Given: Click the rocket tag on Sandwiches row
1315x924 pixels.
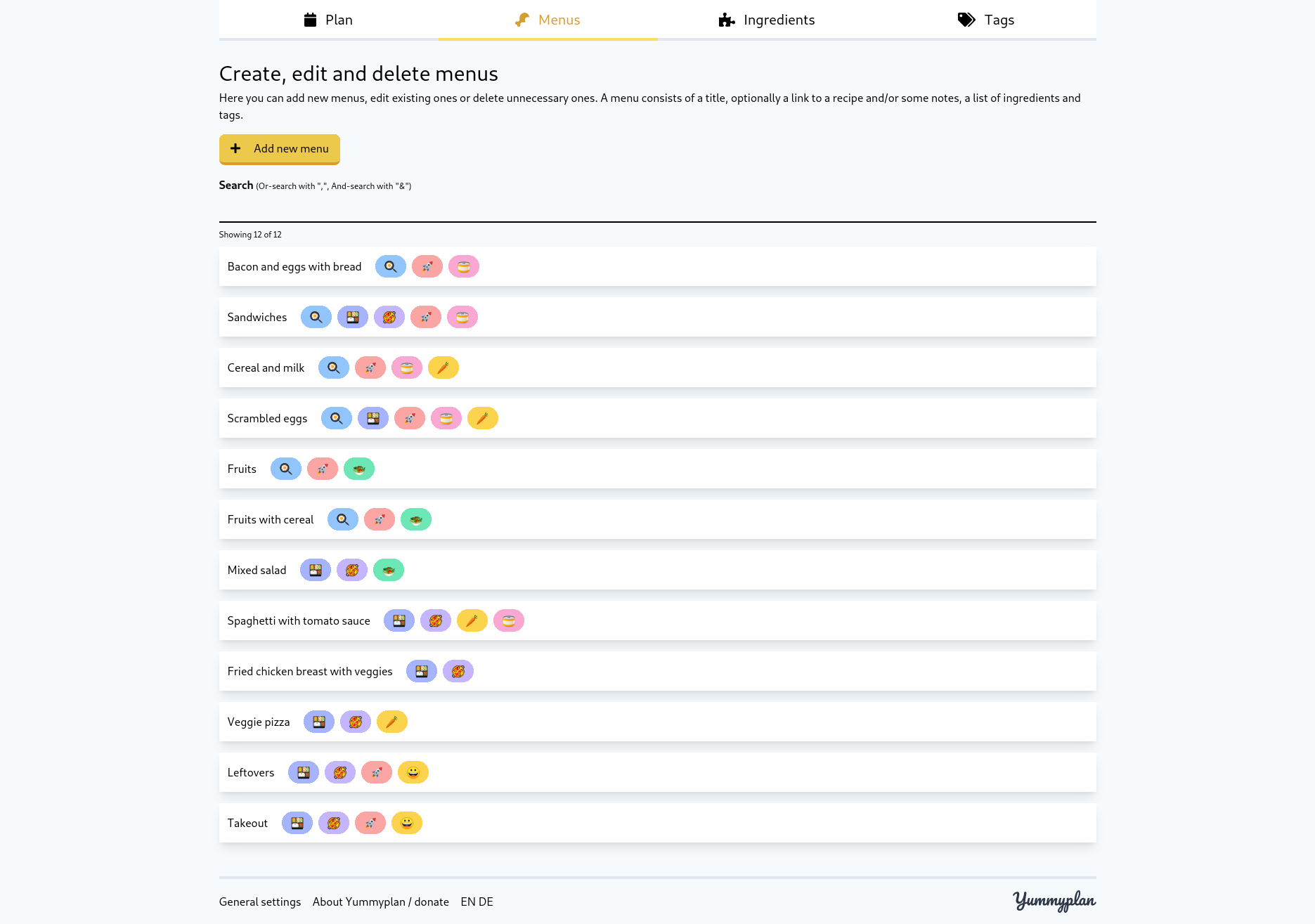Looking at the screenshot, I should tap(426, 317).
